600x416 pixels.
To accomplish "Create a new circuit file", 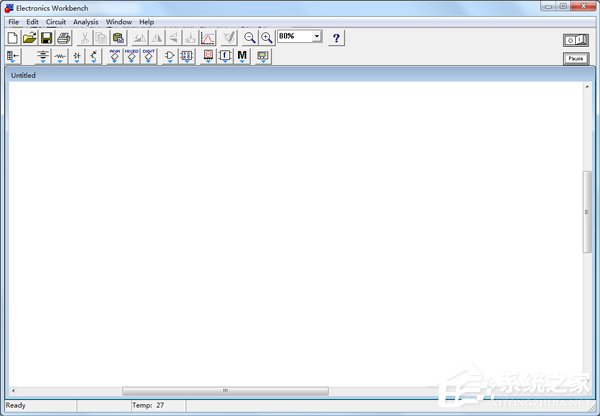I will [x=13, y=38].
